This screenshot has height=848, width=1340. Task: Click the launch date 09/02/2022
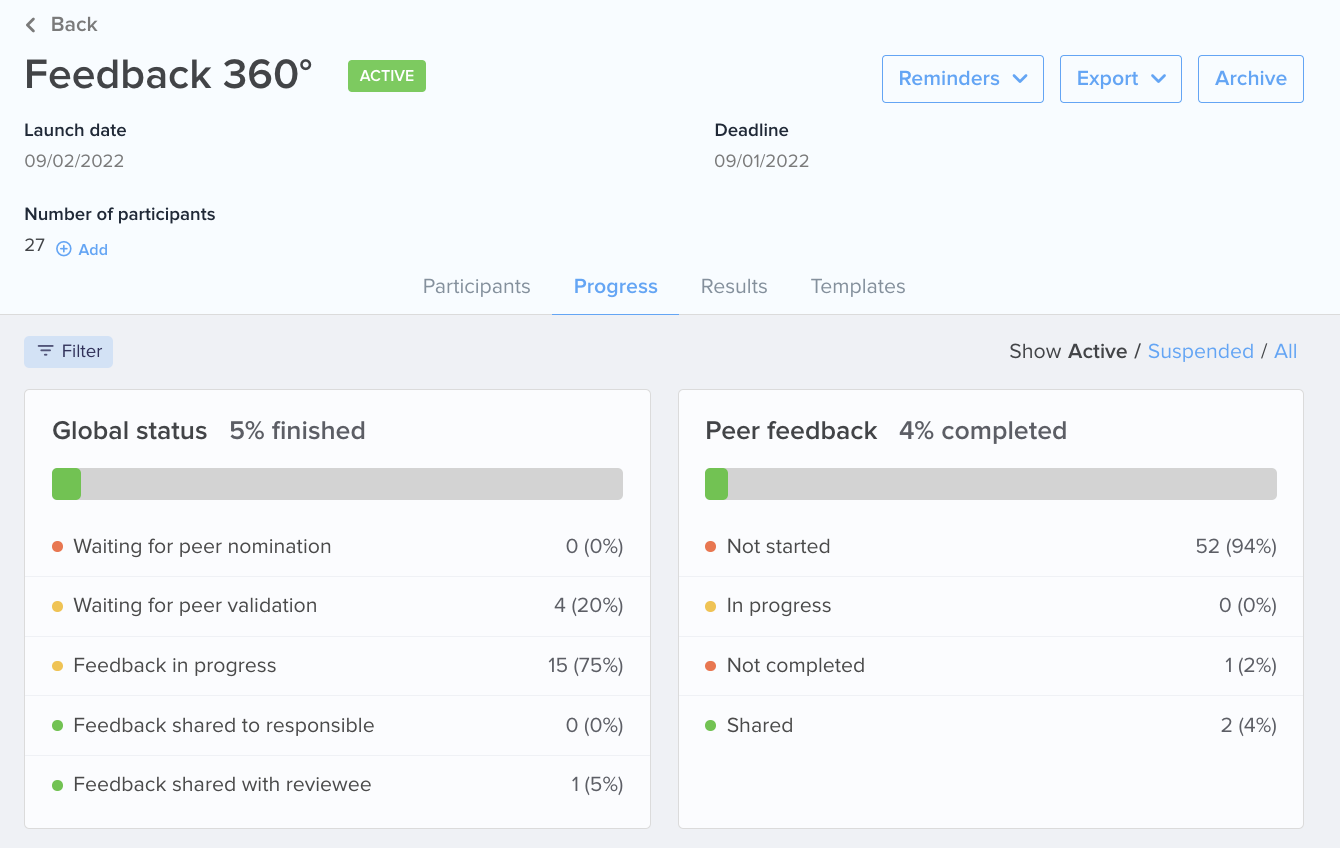[x=74, y=161]
